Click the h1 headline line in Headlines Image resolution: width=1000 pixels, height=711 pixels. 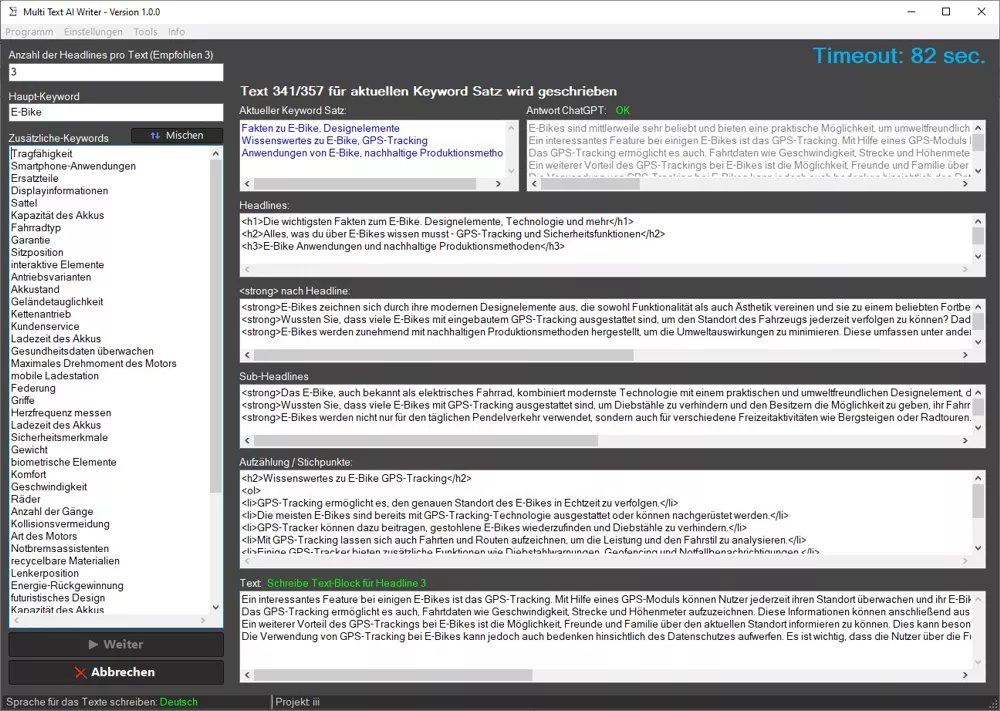pyautogui.click(x=437, y=222)
